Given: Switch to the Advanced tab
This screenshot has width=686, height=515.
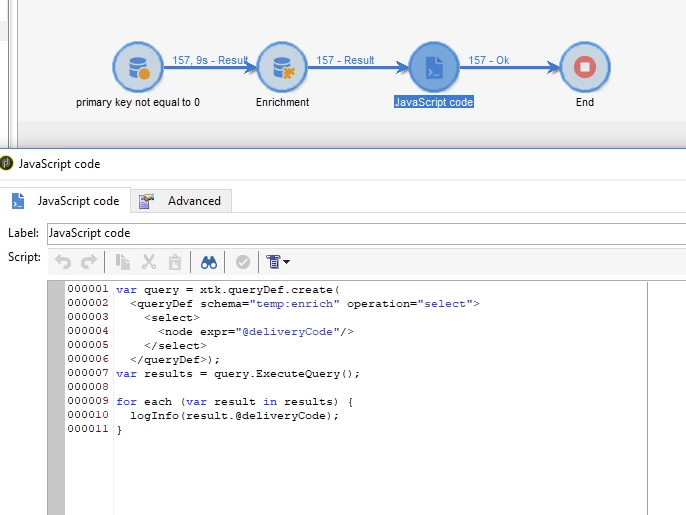Looking at the screenshot, I should [181, 201].
